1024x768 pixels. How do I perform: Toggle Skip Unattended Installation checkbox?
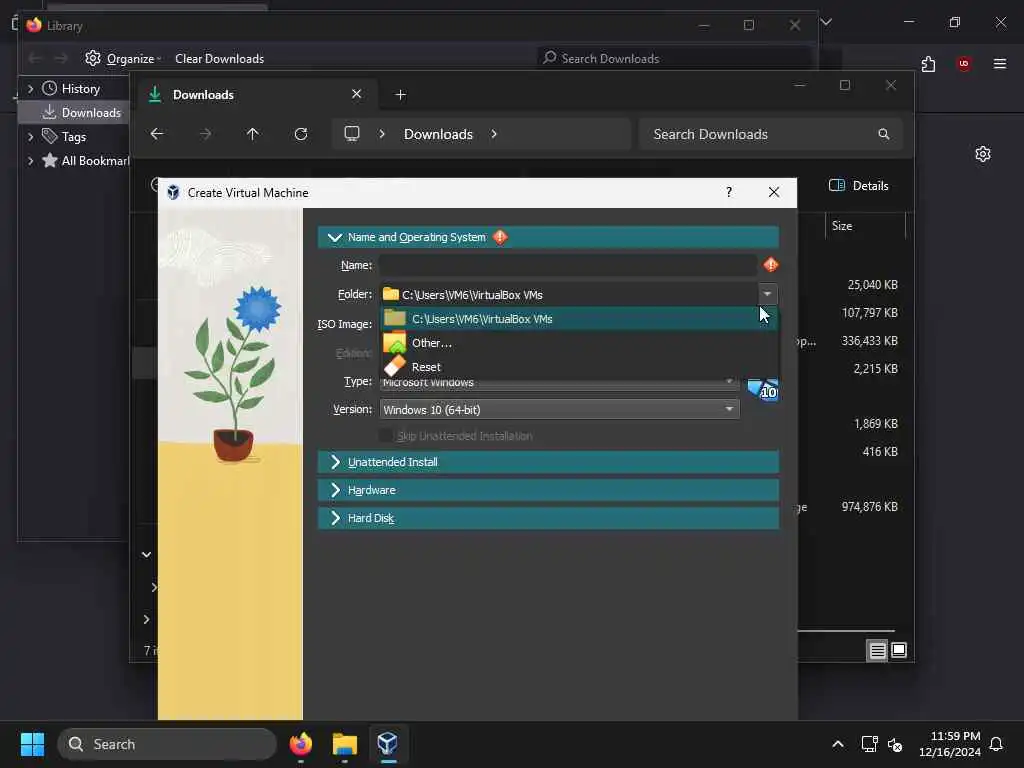click(386, 436)
